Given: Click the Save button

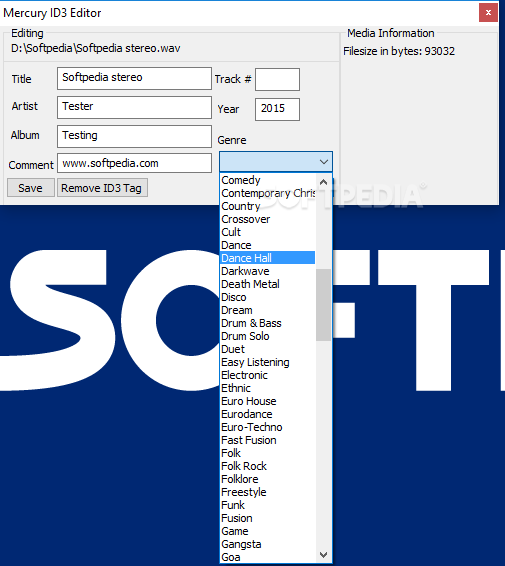Looking at the screenshot, I should tap(31, 188).
